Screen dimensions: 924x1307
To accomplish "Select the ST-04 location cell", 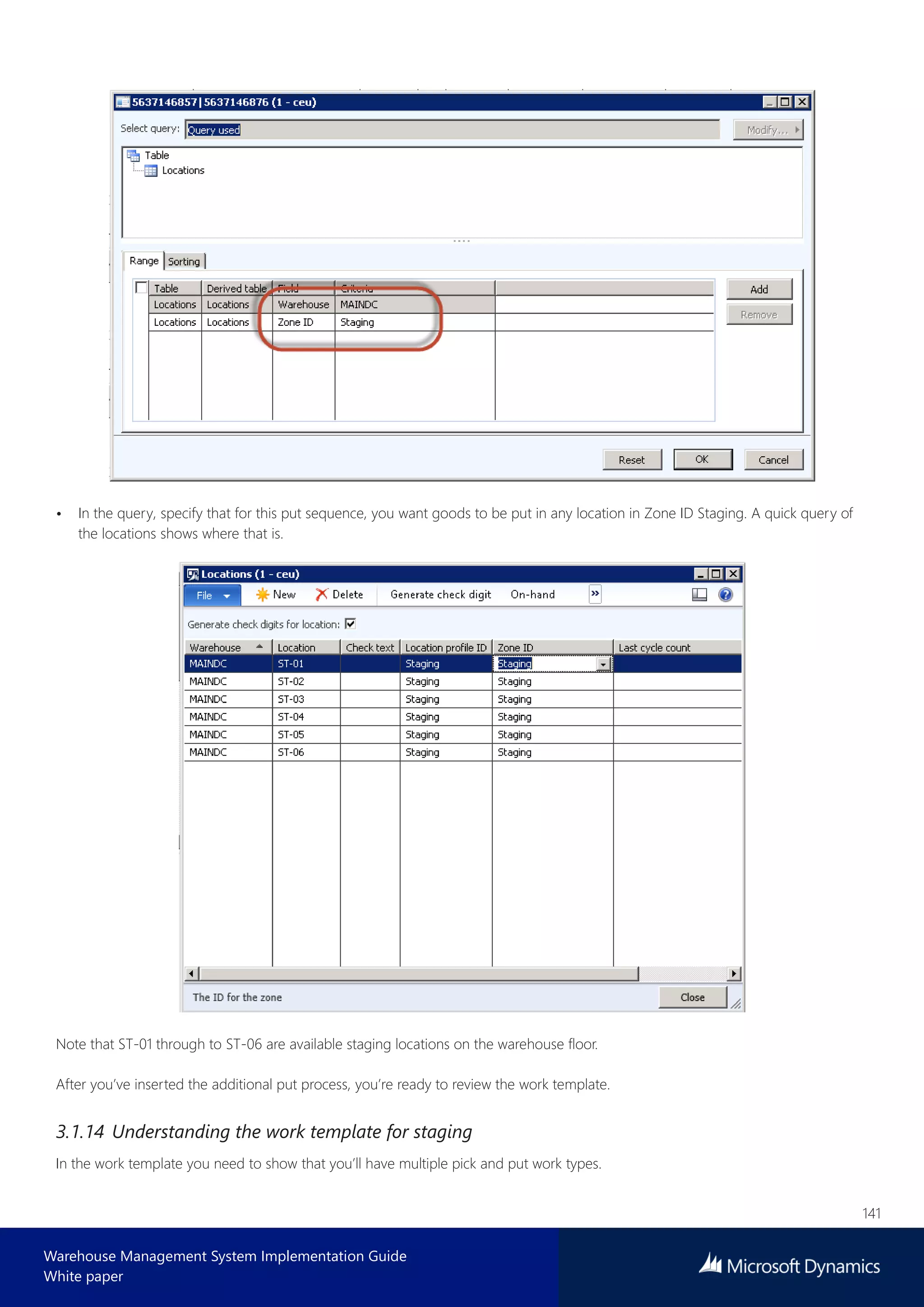I will click(306, 717).
